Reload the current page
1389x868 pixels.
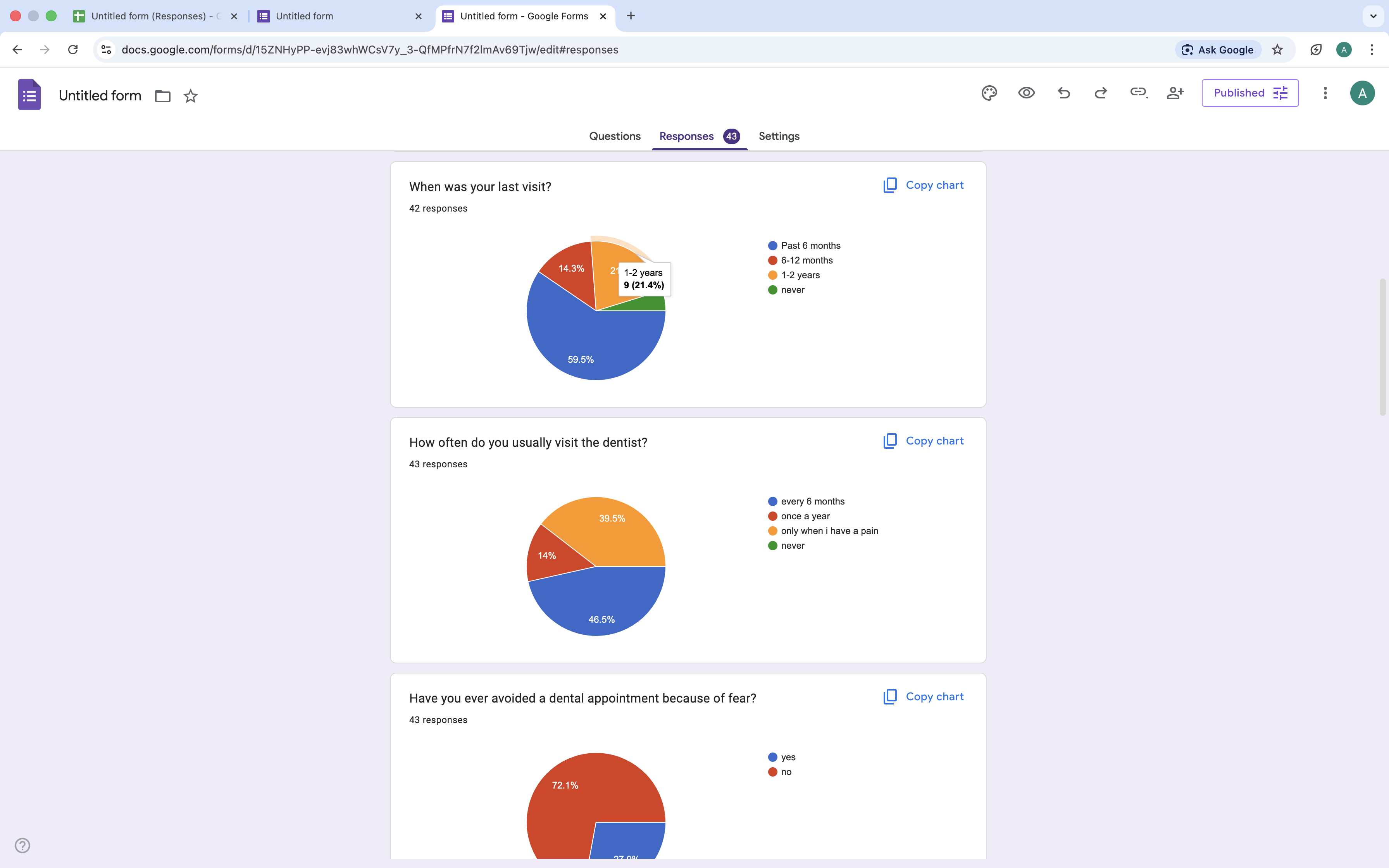(73, 50)
